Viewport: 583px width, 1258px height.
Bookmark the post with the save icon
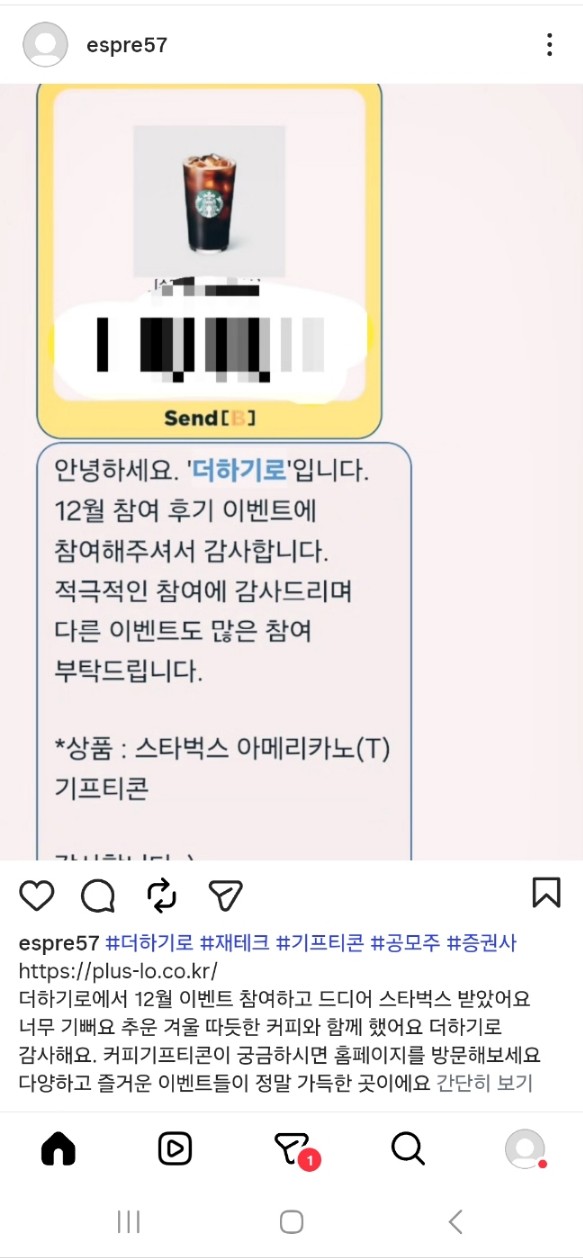(x=546, y=893)
